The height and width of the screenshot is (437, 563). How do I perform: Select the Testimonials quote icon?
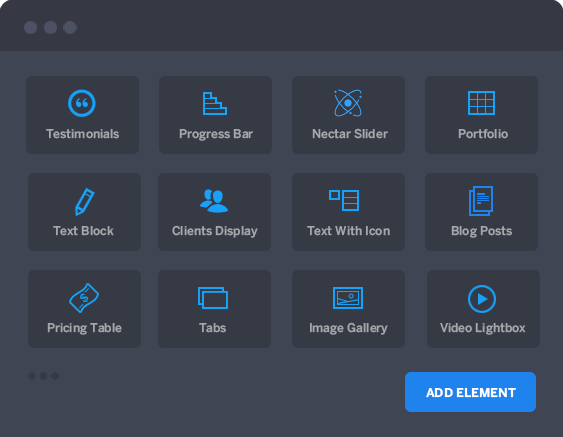click(82, 103)
